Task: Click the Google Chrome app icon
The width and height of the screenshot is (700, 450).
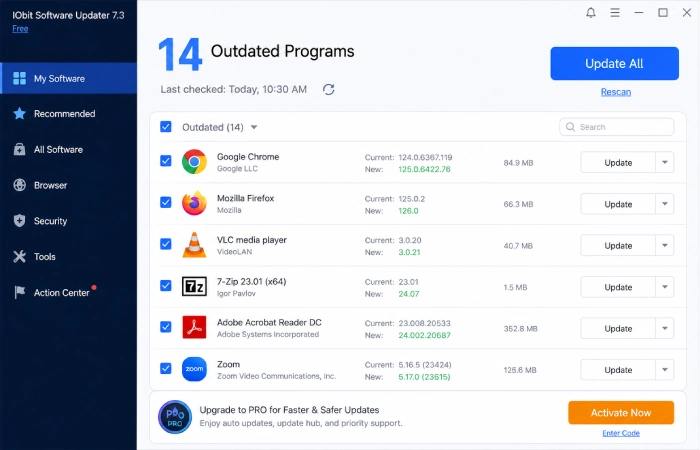Action: click(x=194, y=162)
